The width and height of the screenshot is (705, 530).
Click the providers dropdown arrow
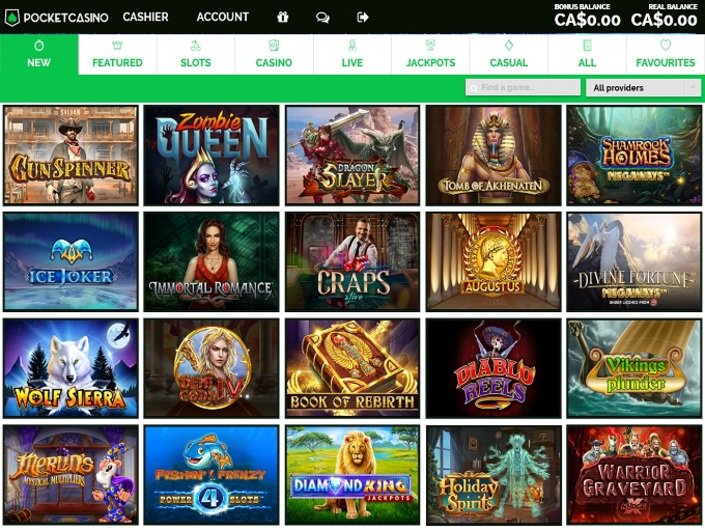coord(692,88)
